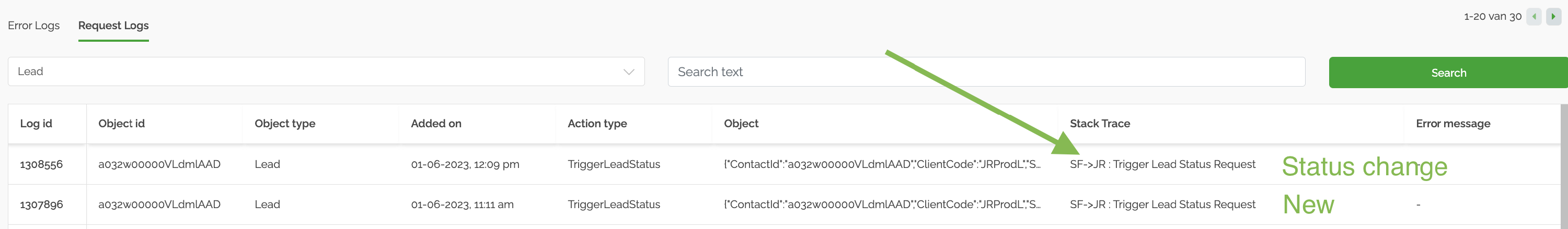This screenshot has height=229, width=1568.
Task: Open log entry 1307896
Action: pyautogui.click(x=41, y=204)
